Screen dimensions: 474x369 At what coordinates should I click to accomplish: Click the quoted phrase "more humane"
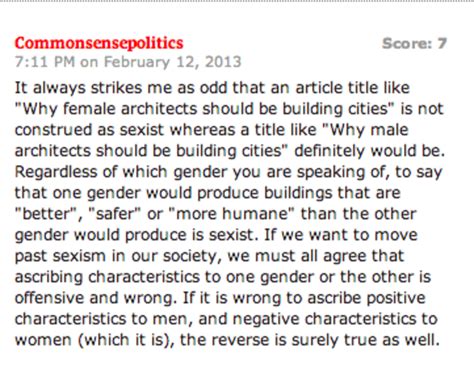[231, 214]
